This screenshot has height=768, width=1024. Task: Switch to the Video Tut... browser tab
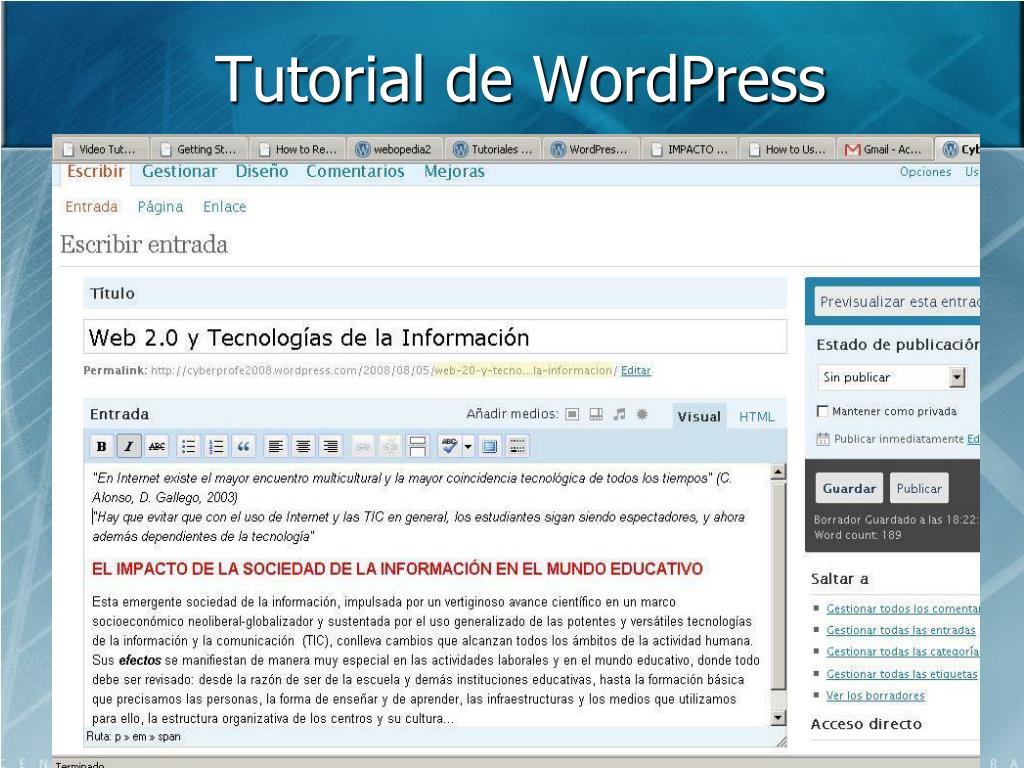101,150
